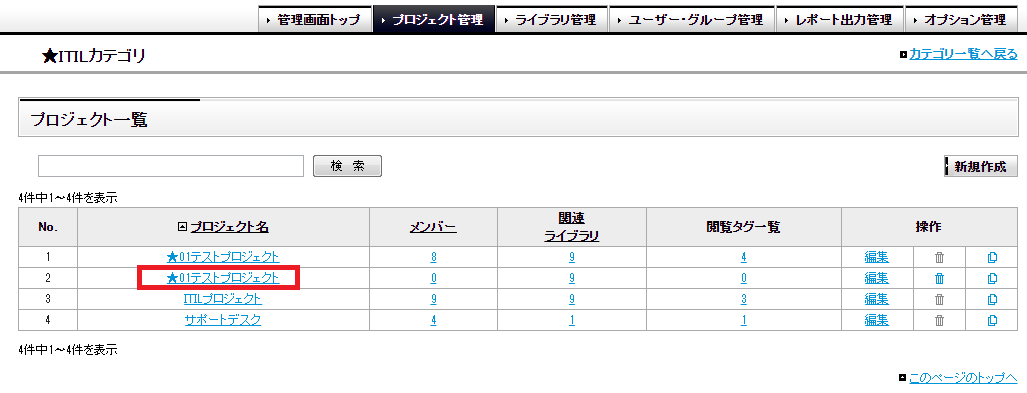Viewport: 1027px width, 393px height.
Task: Click the 検索 search button
Action: click(x=348, y=166)
